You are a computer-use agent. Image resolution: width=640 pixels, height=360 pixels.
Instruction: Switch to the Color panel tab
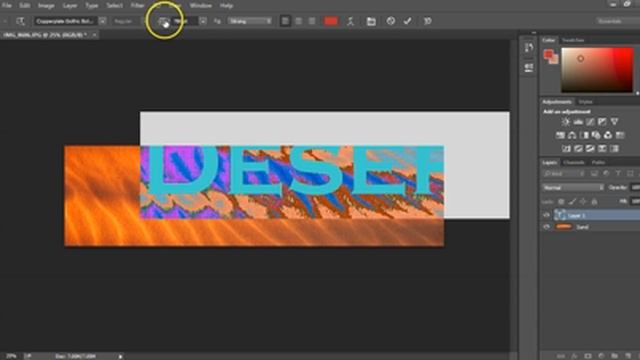pyautogui.click(x=549, y=40)
